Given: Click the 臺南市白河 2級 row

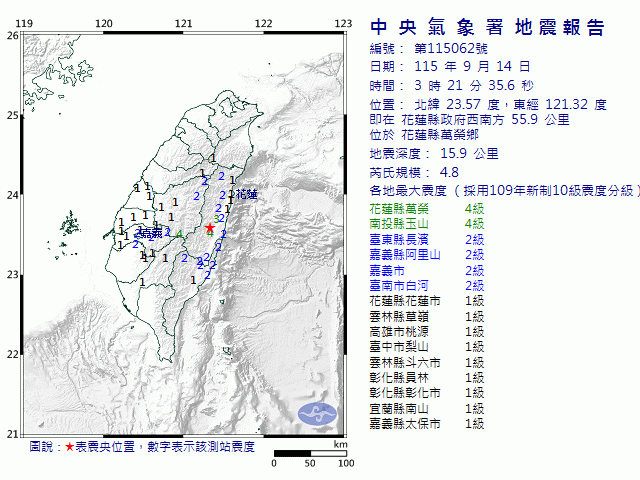Looking at the screenshot, I should (427, 286).
